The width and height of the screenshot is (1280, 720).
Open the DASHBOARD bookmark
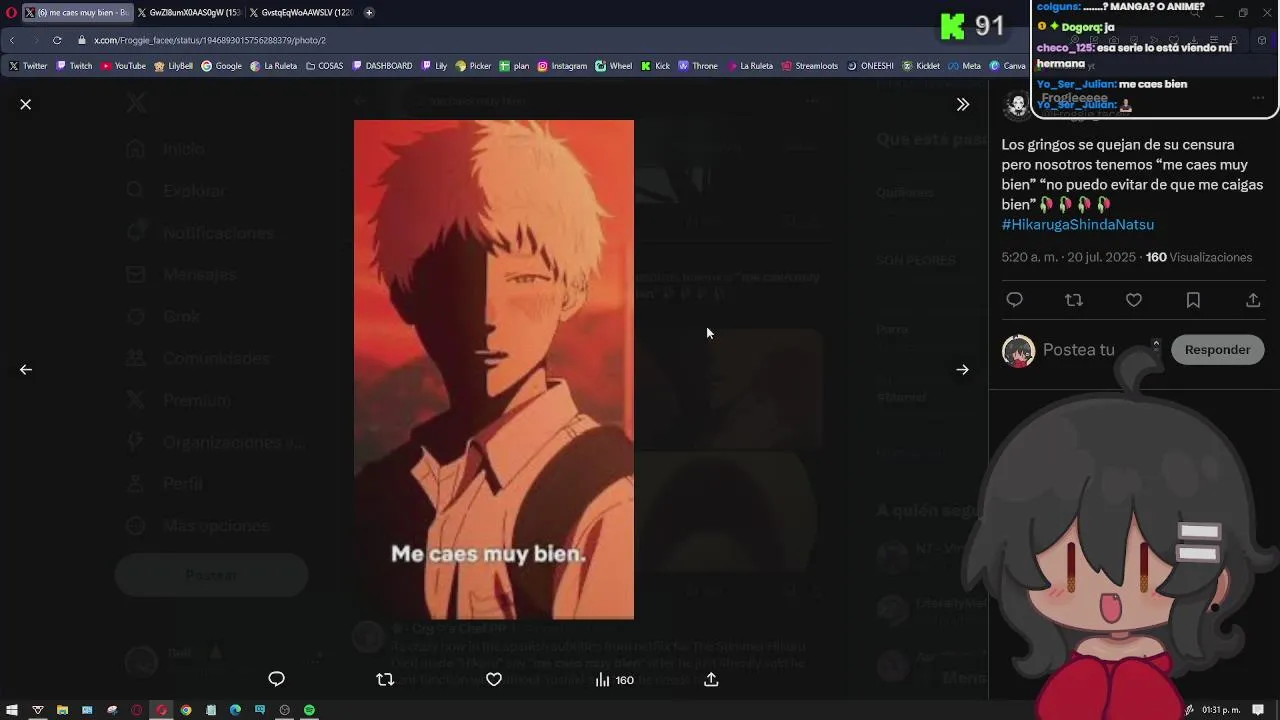point(381,66)
